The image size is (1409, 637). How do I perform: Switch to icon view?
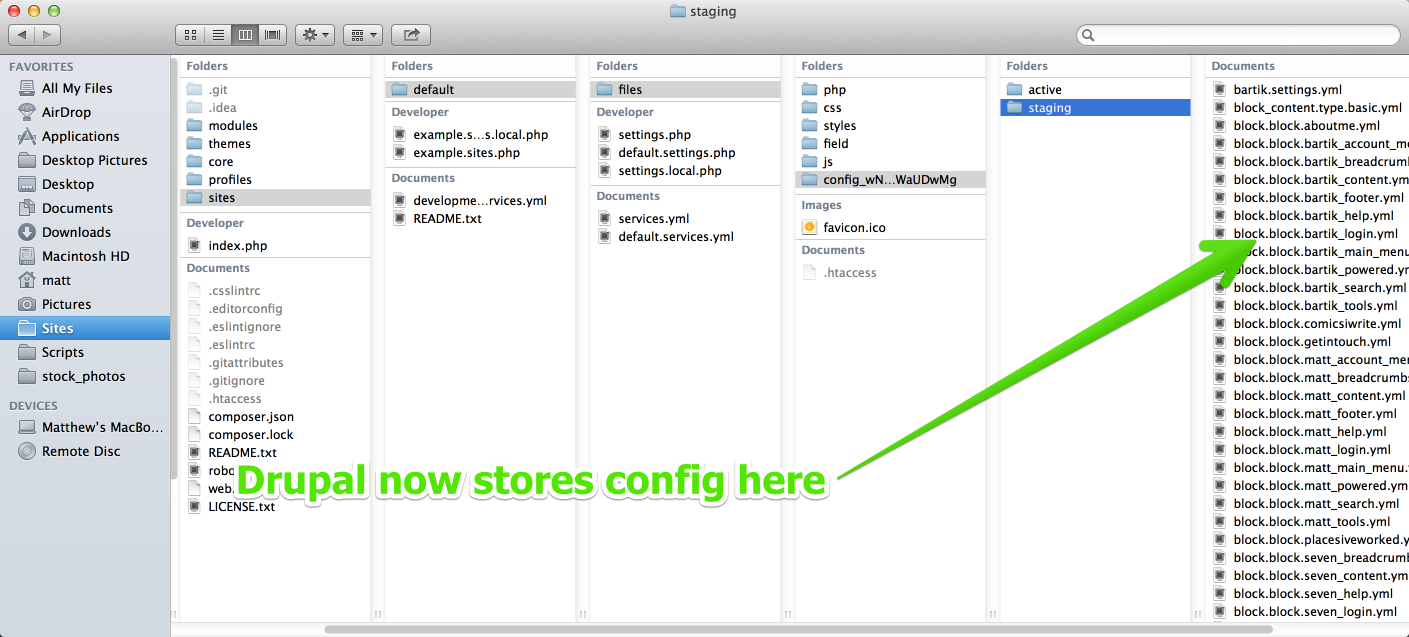pyautogui.click(x=190, y=35)
